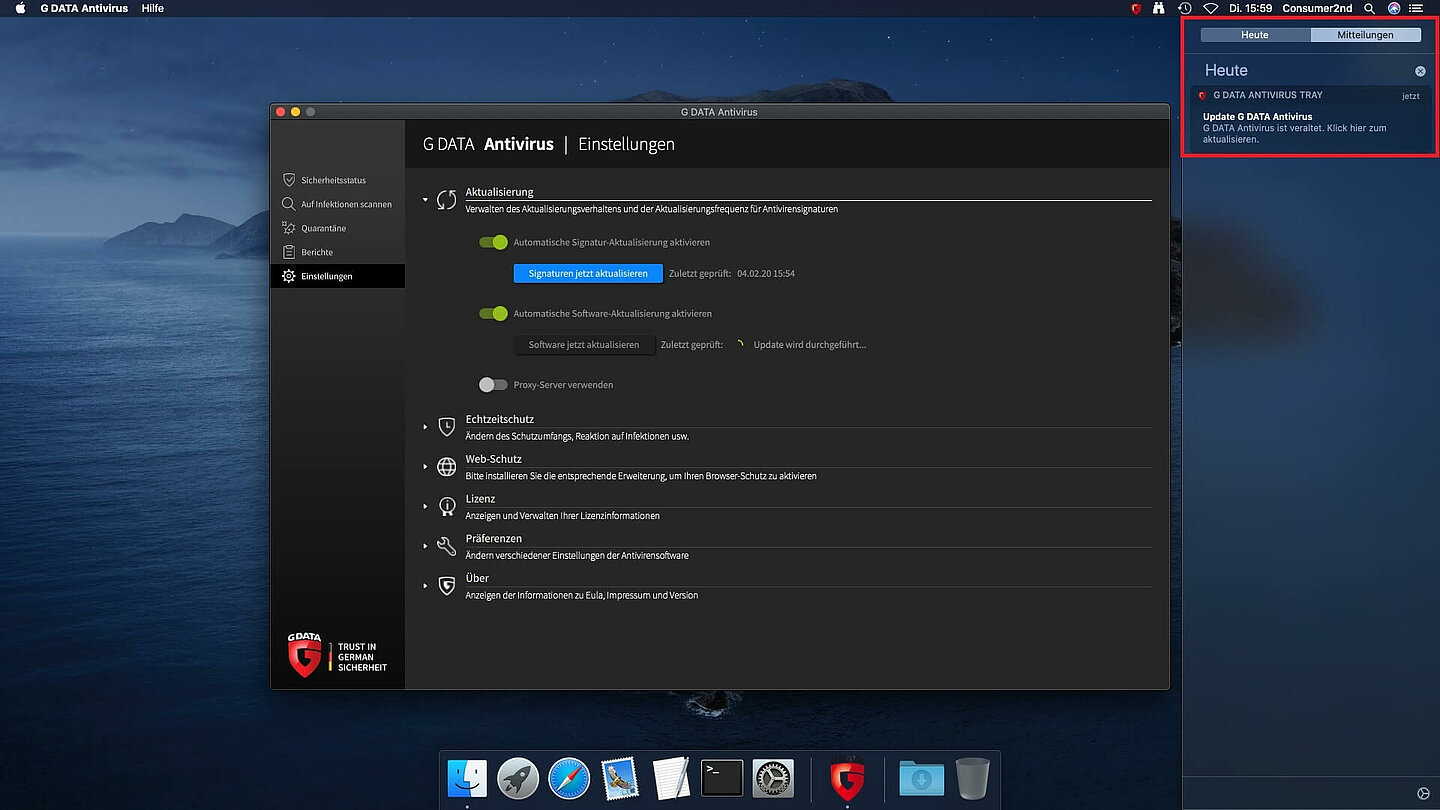Turn off automatic software update toggle
Screen dimensions: 1440x810
493,313
